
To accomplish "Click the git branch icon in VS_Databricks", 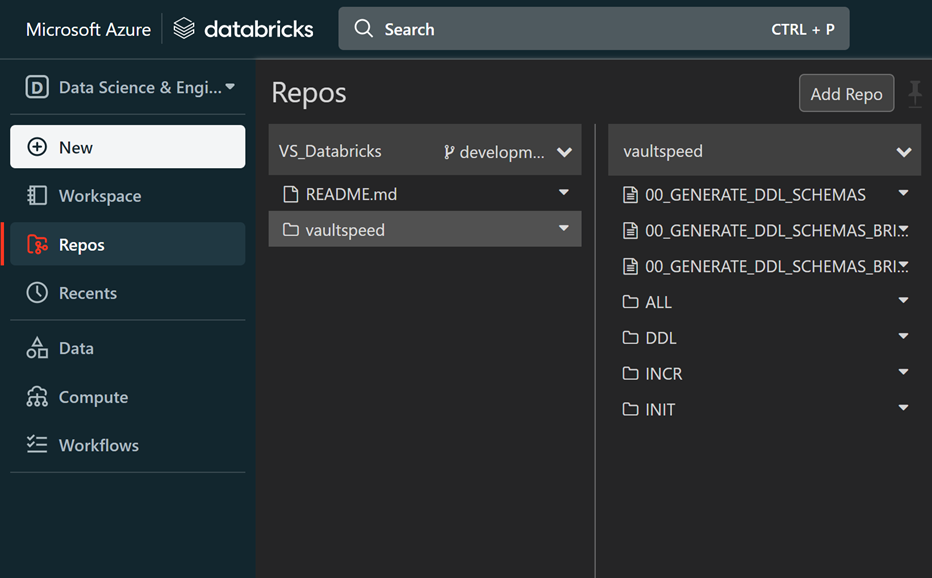I will [449, 153].
